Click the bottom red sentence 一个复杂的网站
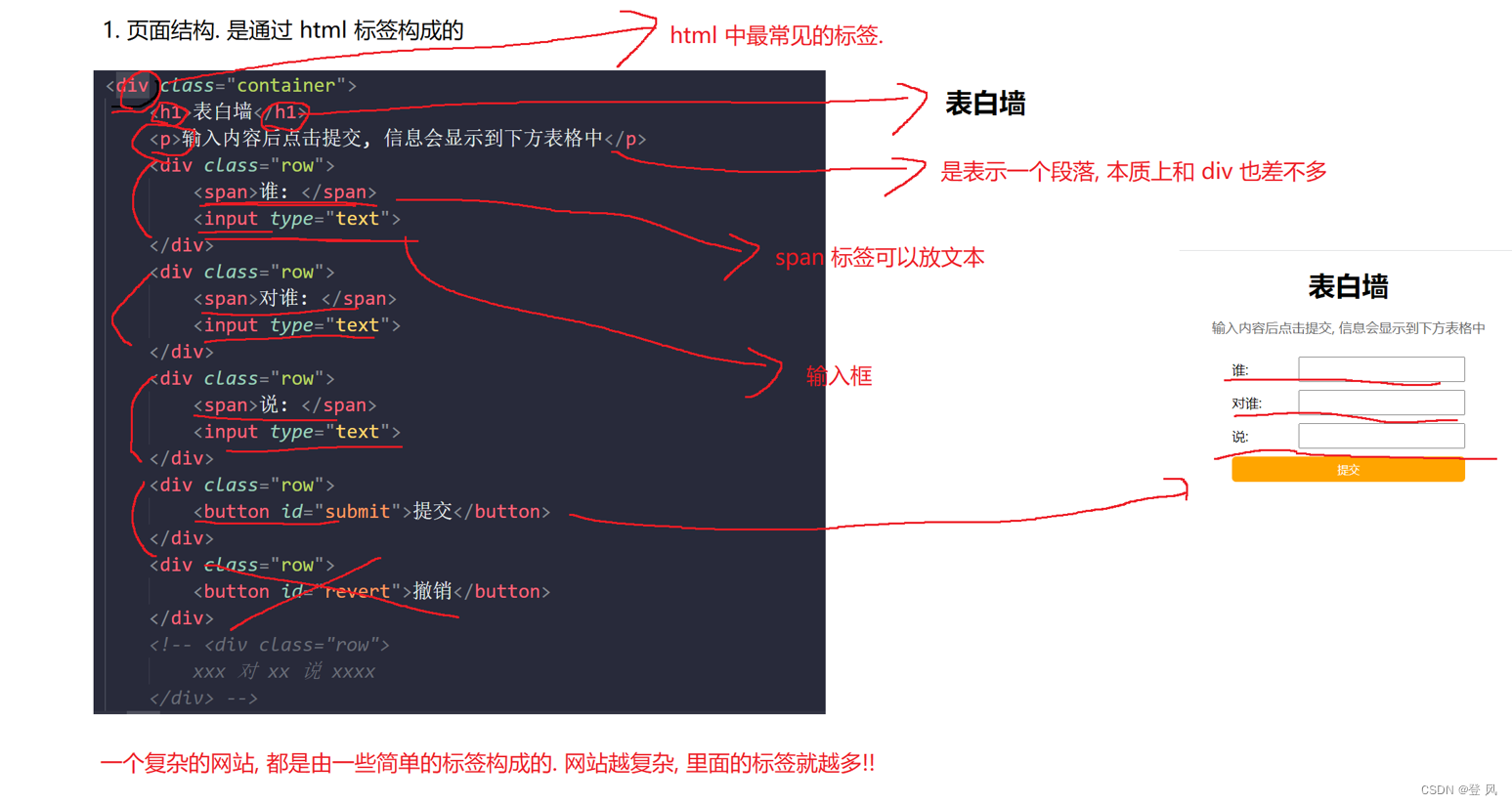Image resolution: width=1512 pixels, height=805 pixels. 488,763
